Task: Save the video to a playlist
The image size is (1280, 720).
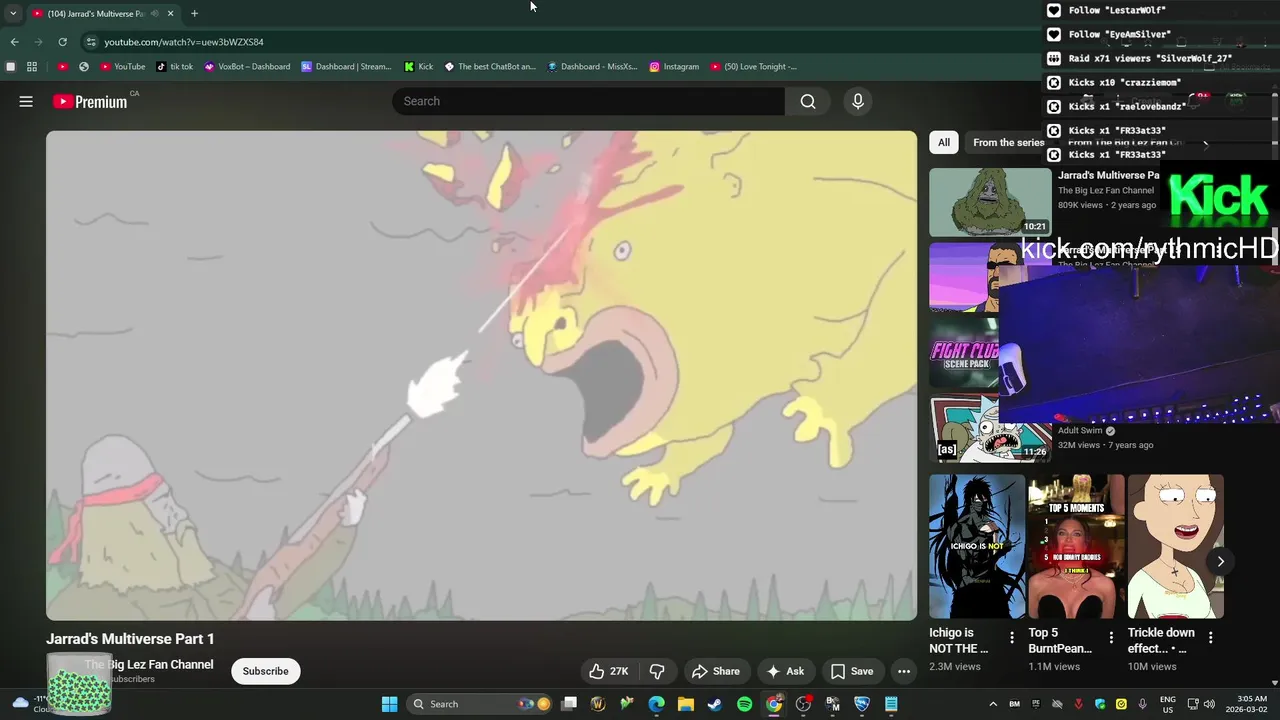Action: click(x=852, y=671)
